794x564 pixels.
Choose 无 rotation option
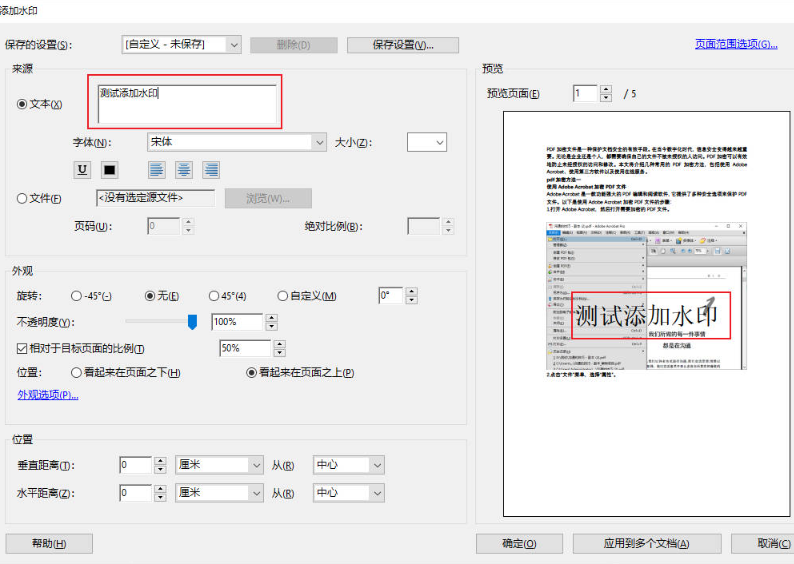150,296
